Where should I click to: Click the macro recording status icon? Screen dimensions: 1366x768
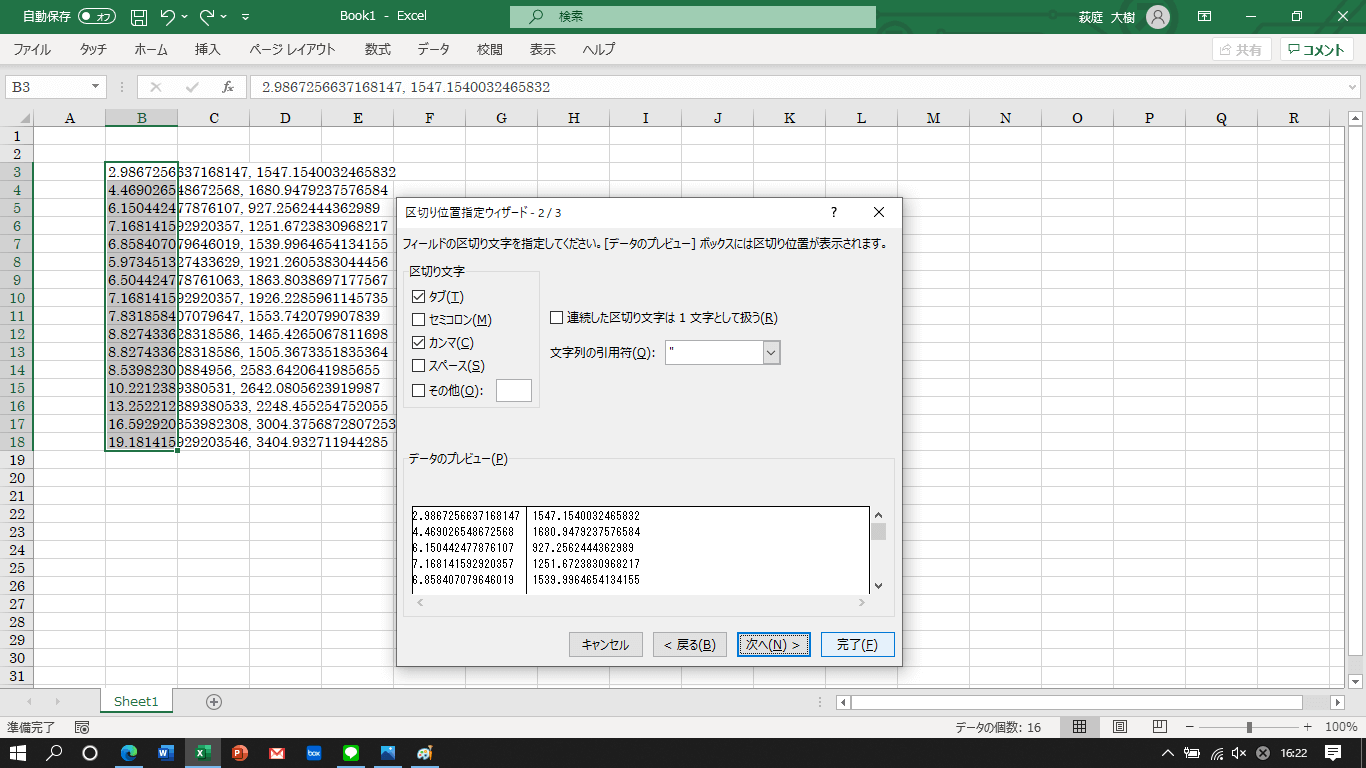click(82, 727)
